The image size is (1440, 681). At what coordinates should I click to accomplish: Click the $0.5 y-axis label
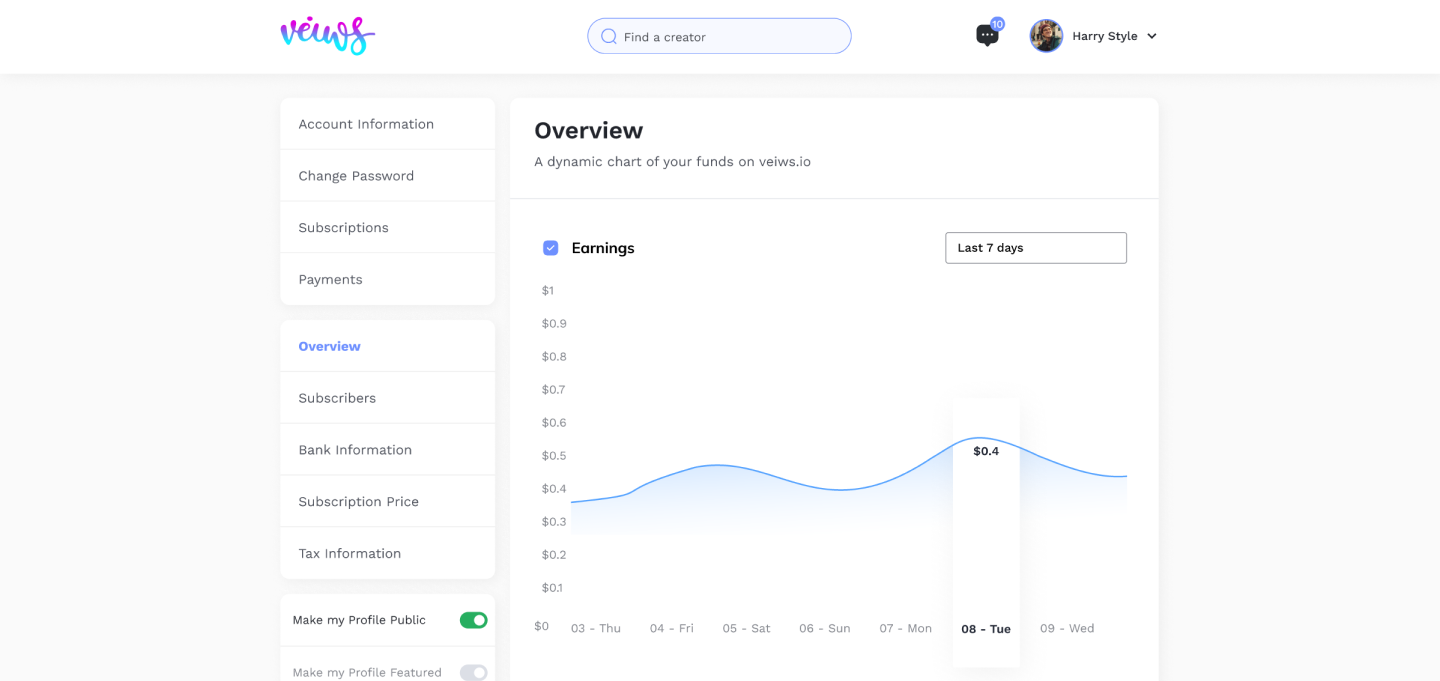[554, 455]
